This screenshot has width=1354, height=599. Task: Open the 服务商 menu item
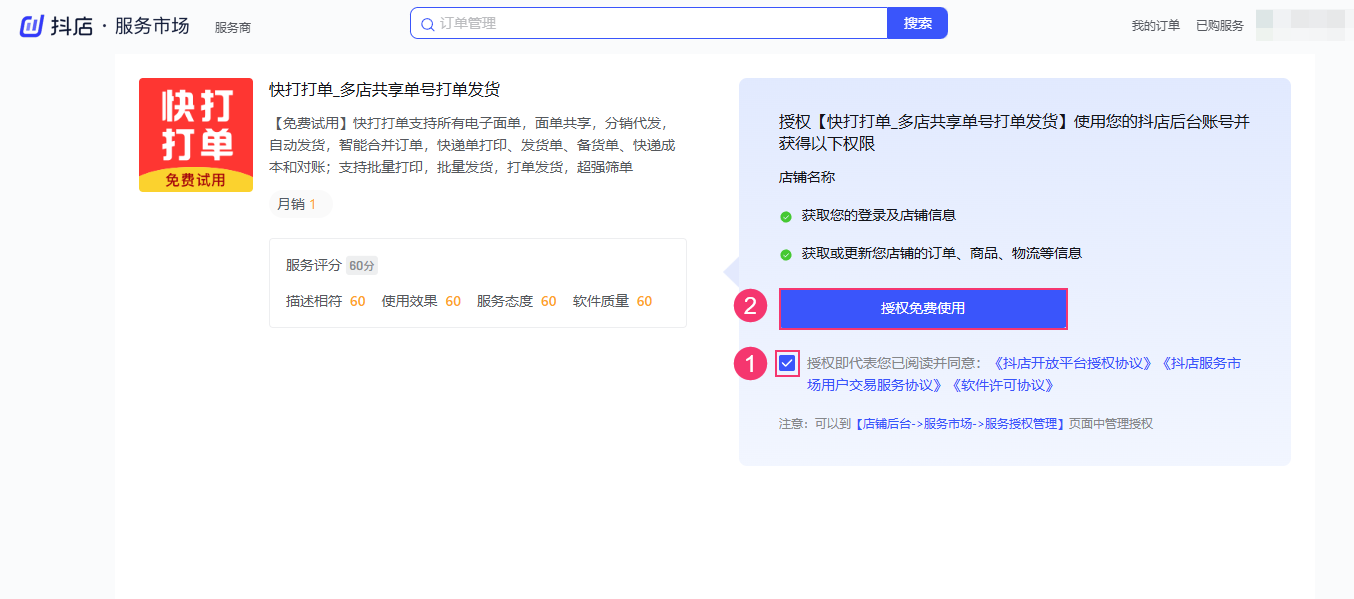(x=233, y=28)
